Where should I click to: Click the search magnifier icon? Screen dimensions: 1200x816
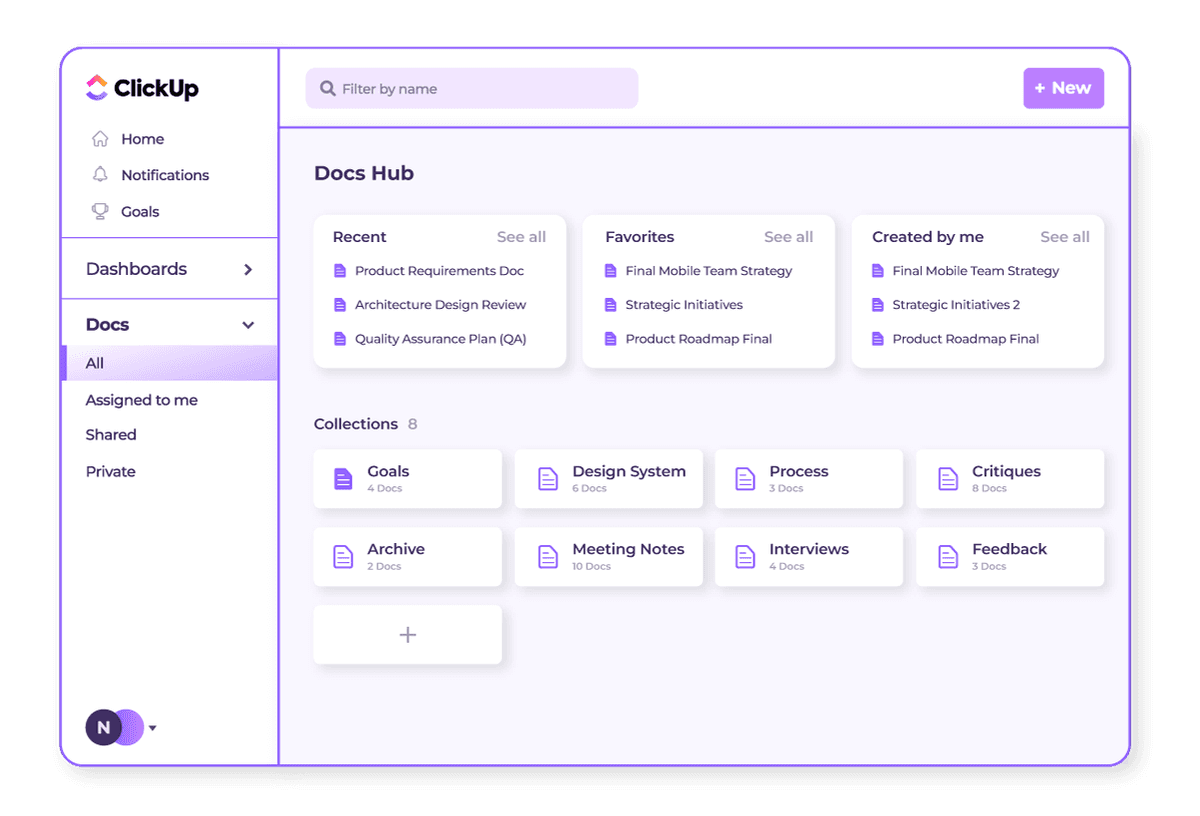pyautogui.click(x=327, y=89)
